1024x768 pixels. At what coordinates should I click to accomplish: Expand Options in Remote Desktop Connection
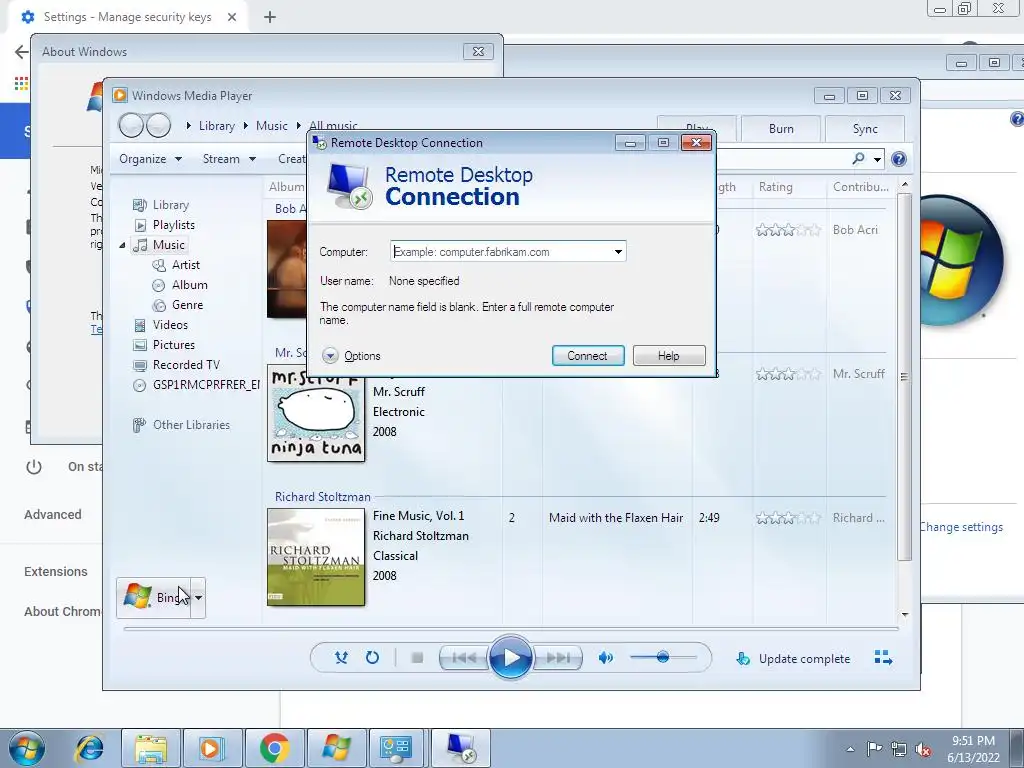(351, 356)
